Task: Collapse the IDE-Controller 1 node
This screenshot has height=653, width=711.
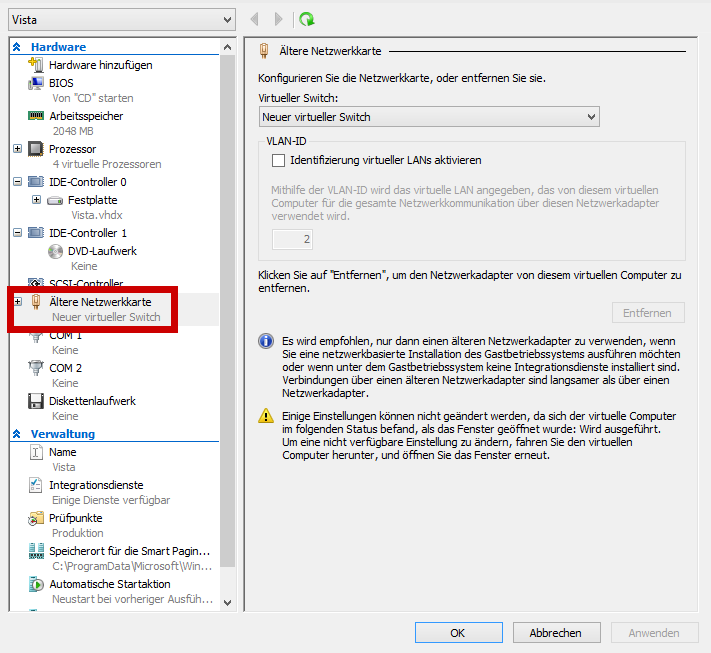Action: [17, 233]
